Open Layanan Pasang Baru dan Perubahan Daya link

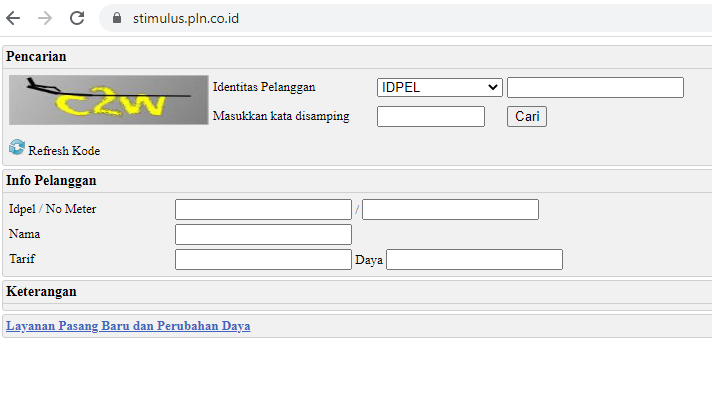tap(128, 326)
